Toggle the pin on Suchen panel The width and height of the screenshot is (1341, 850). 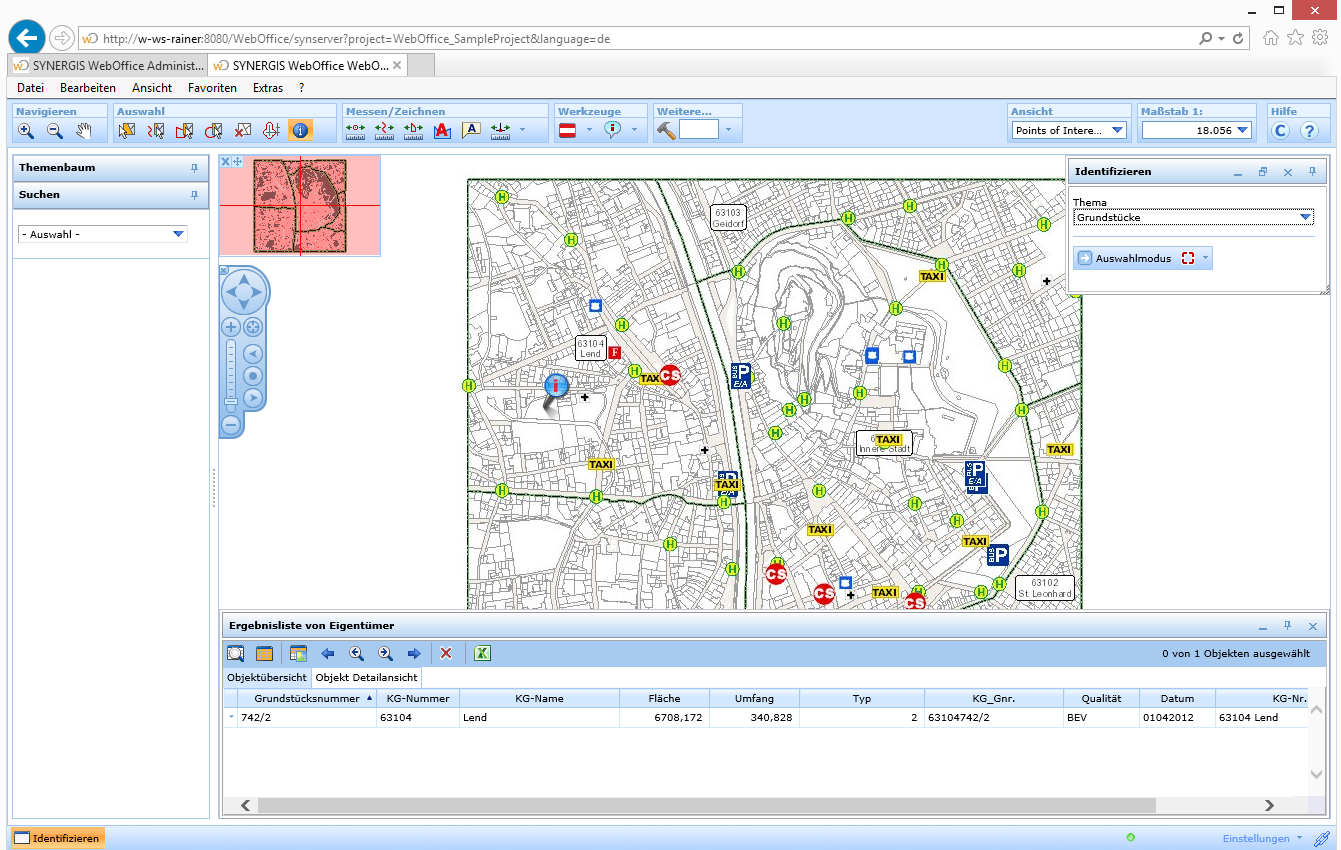pyautogui.click(x=195, y=195)
